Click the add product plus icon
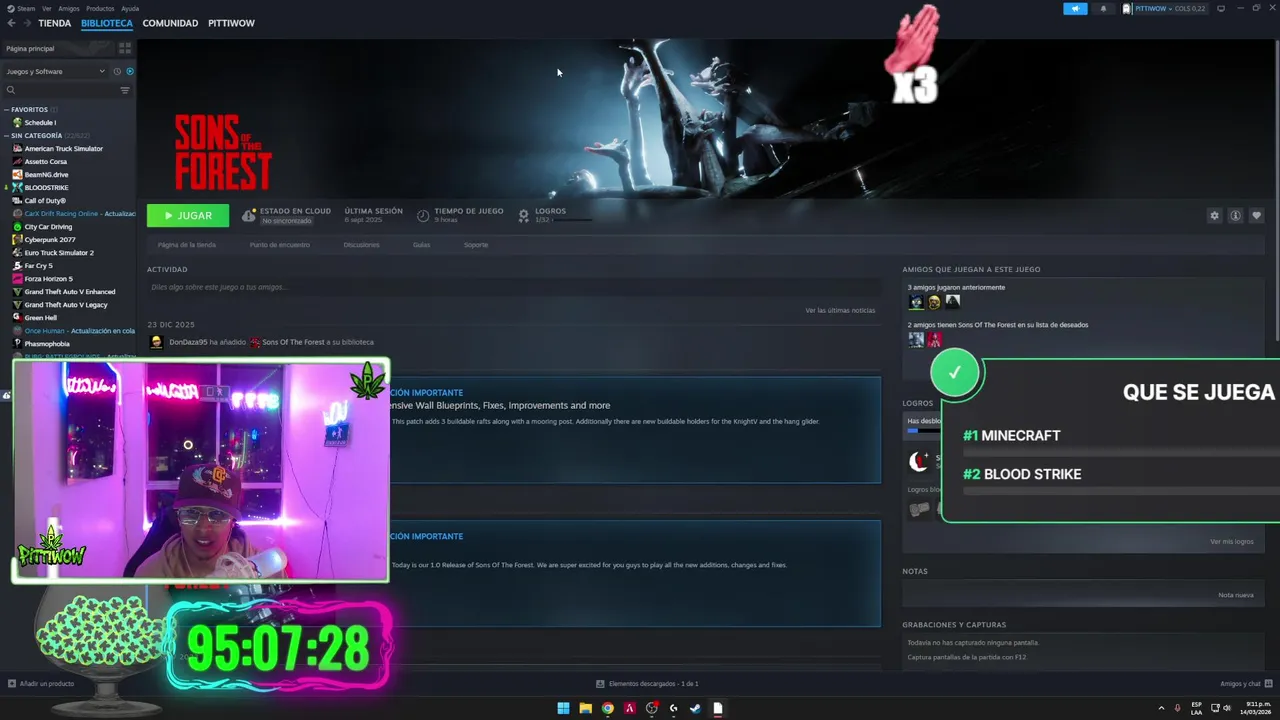The height and width of the screenshot is (720, 1280). [x=12, y=684]
